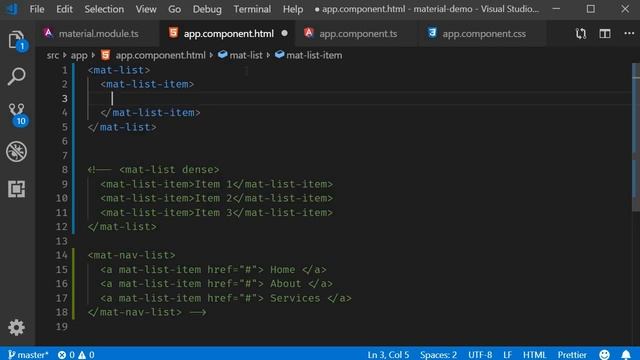
Task: Click the commented Item 3 line 11
Action: 216,213
